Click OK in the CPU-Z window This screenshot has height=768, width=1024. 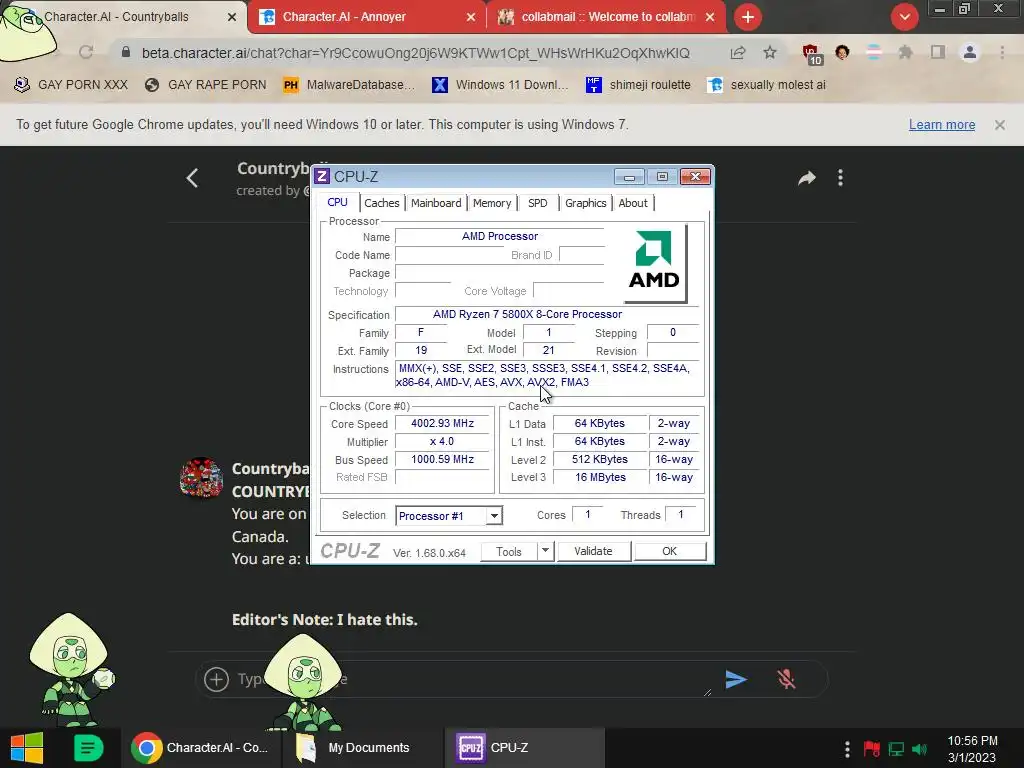click(x=669, y=551)
